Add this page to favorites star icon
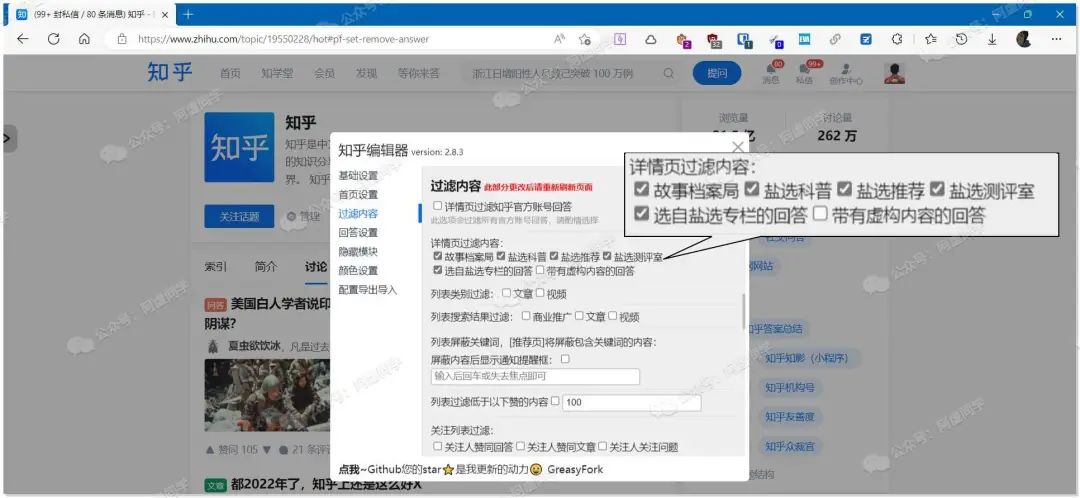 coord(585,39)
